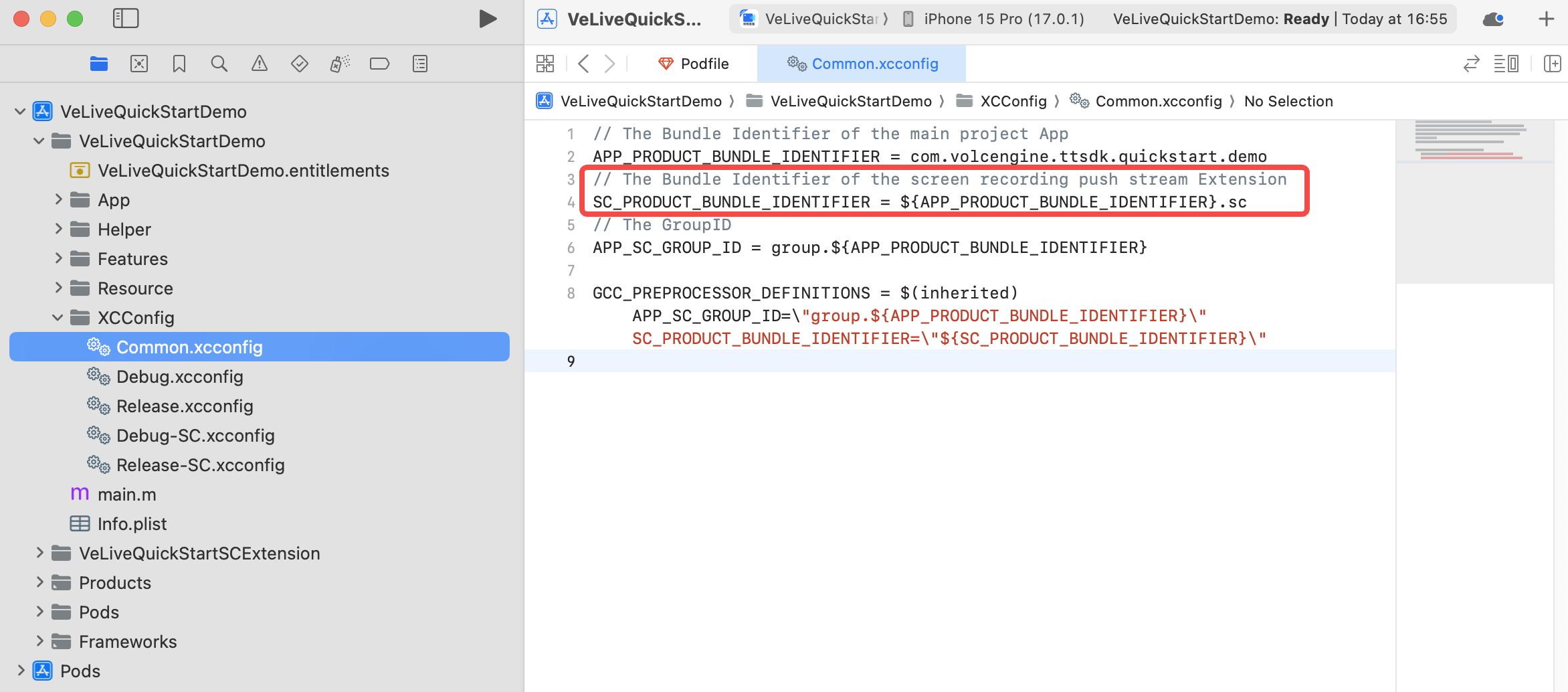Expand the App folder
Screen dimensions: 1568x692
58,199
